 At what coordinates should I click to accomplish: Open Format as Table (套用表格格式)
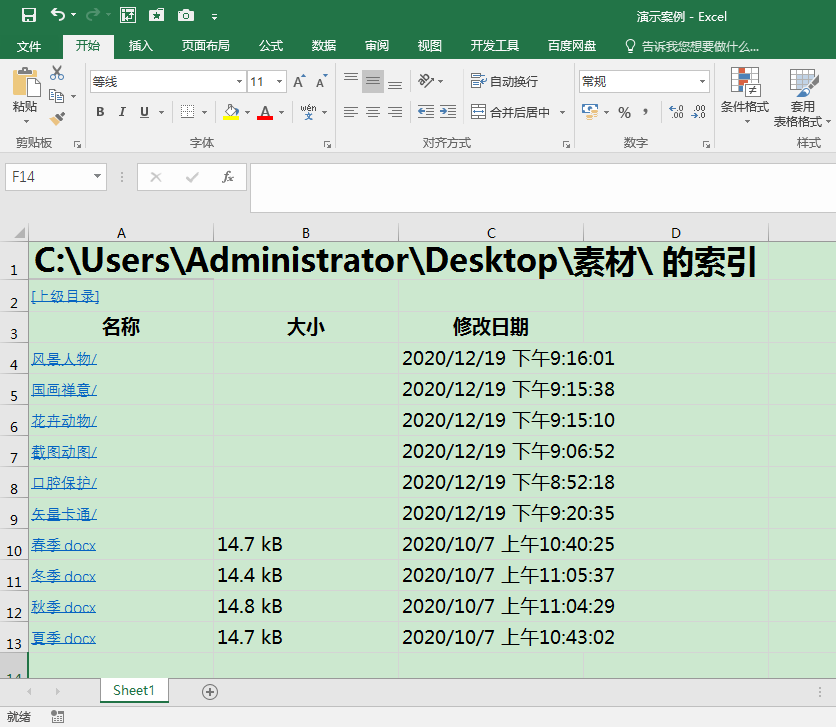[802, 98]
